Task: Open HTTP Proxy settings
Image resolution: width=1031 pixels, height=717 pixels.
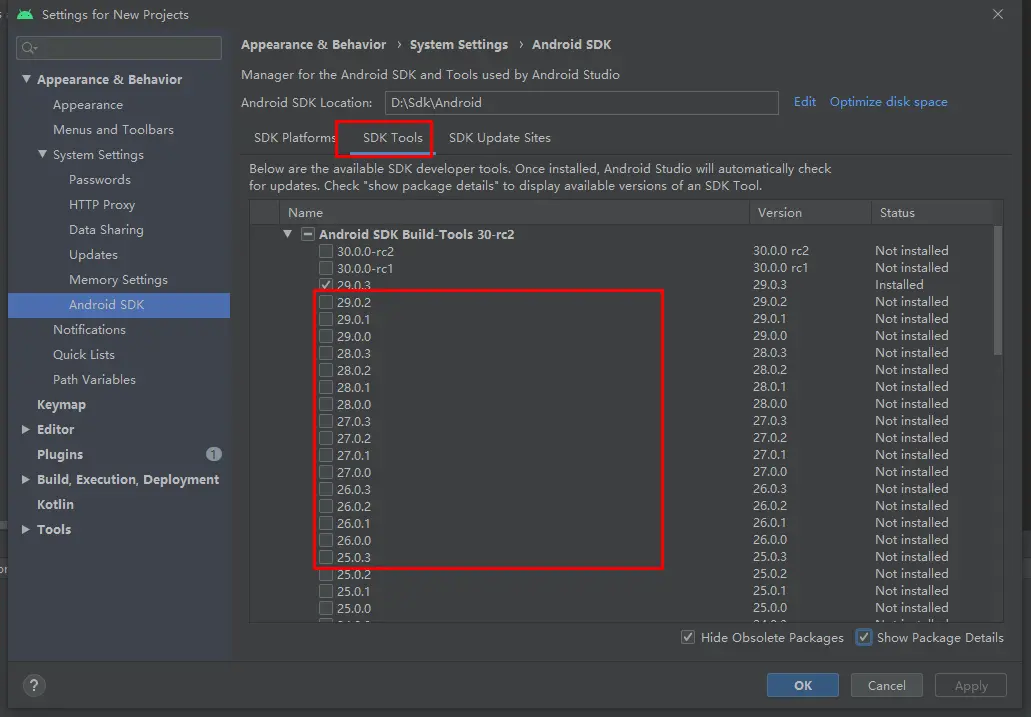Action: coord(102,205)
